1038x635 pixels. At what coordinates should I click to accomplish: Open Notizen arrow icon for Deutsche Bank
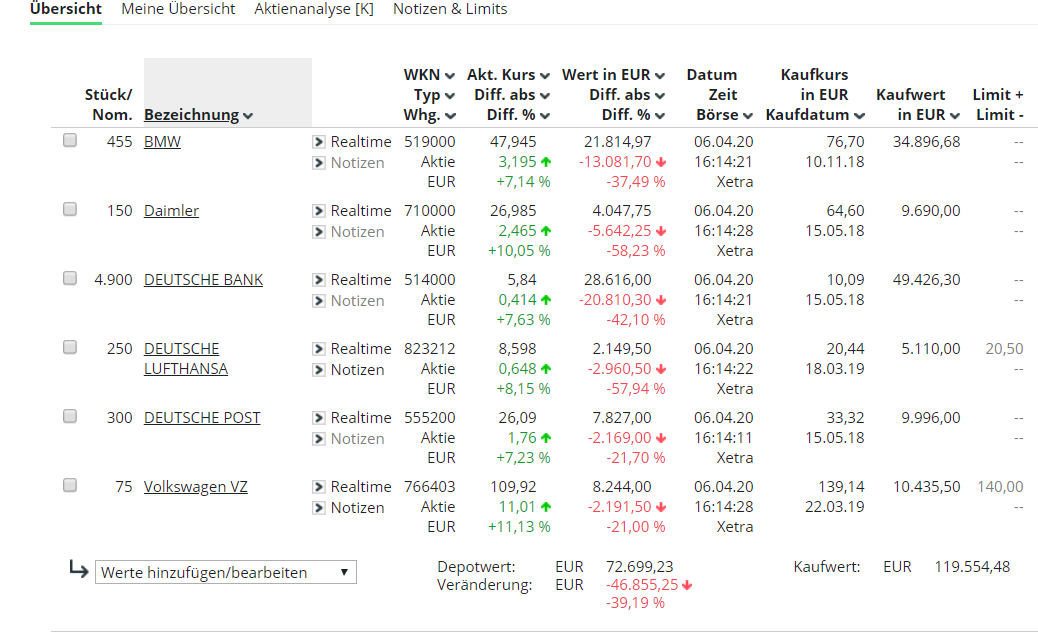point(319,301)
